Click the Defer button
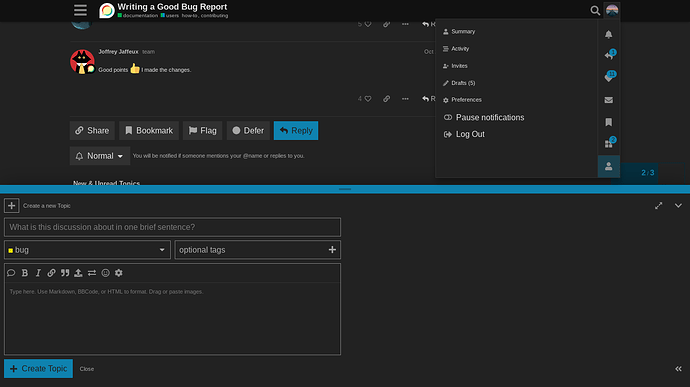Screen dimensions: 690x387 point(248,131)
